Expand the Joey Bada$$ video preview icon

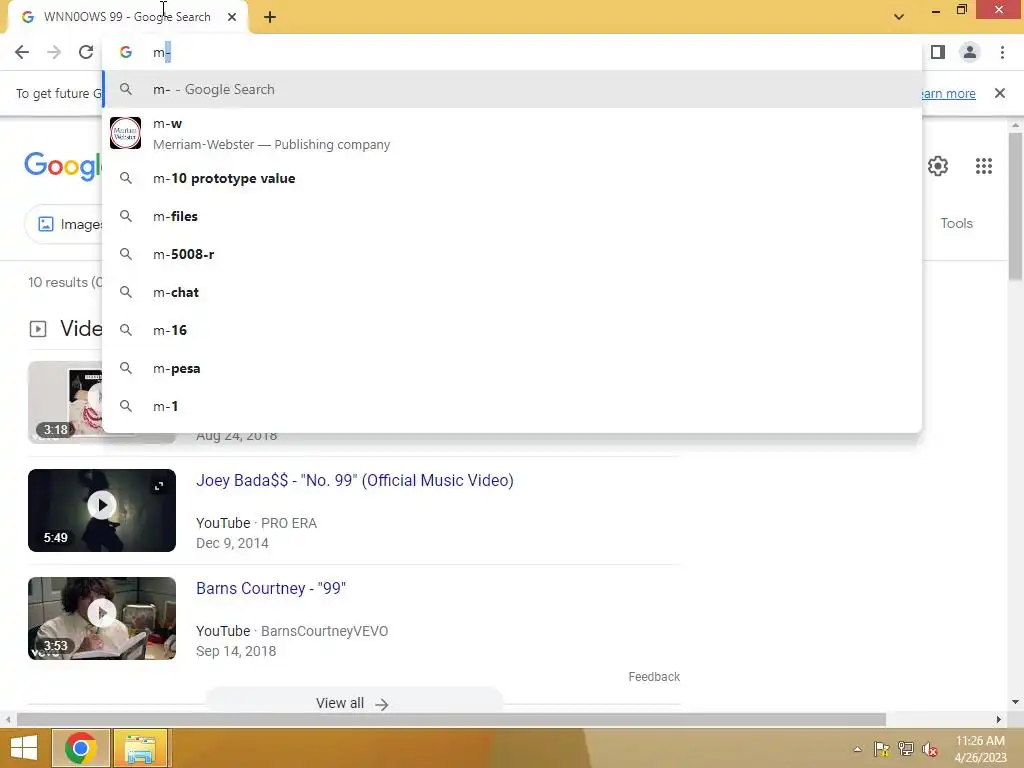159,486
